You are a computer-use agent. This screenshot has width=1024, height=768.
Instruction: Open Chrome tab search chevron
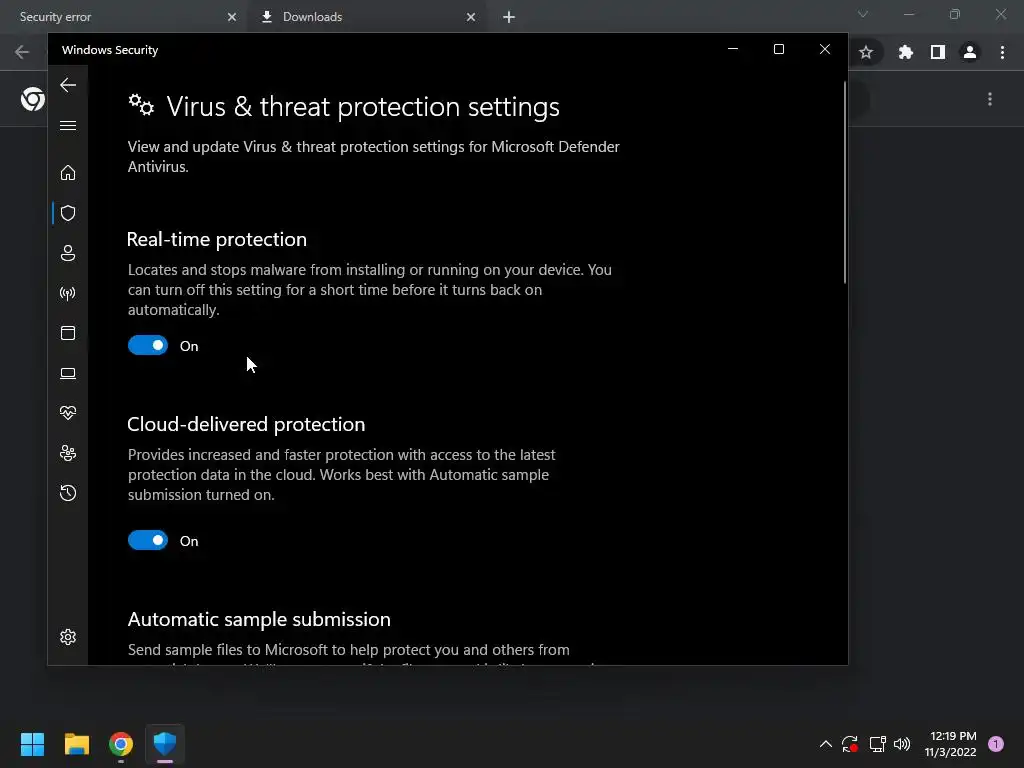tap(863, 14)
